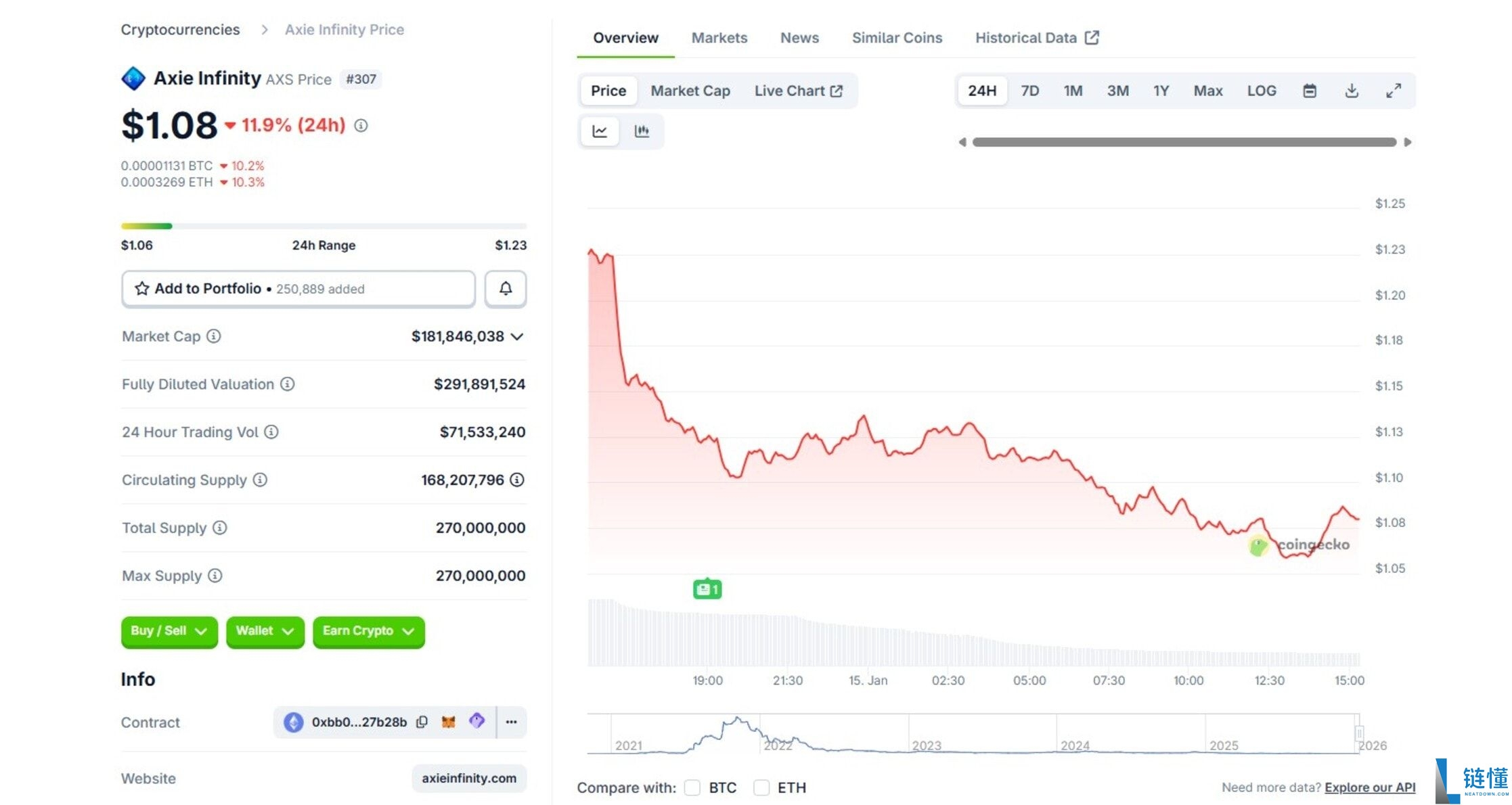This screenshot has height=805, width=1512.
Task: Click Add to Portfolio button
Action: [298, 289]
